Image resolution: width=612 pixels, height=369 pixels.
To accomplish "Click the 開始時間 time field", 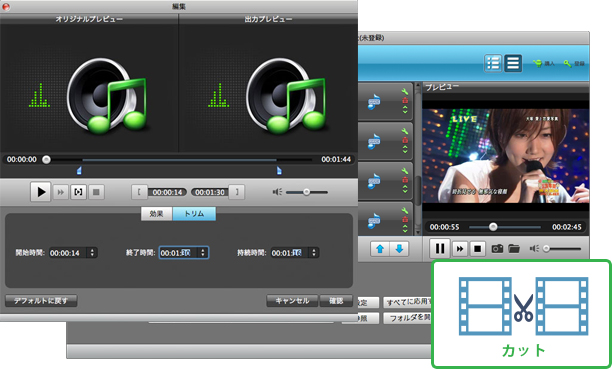I will coord(69,253).
